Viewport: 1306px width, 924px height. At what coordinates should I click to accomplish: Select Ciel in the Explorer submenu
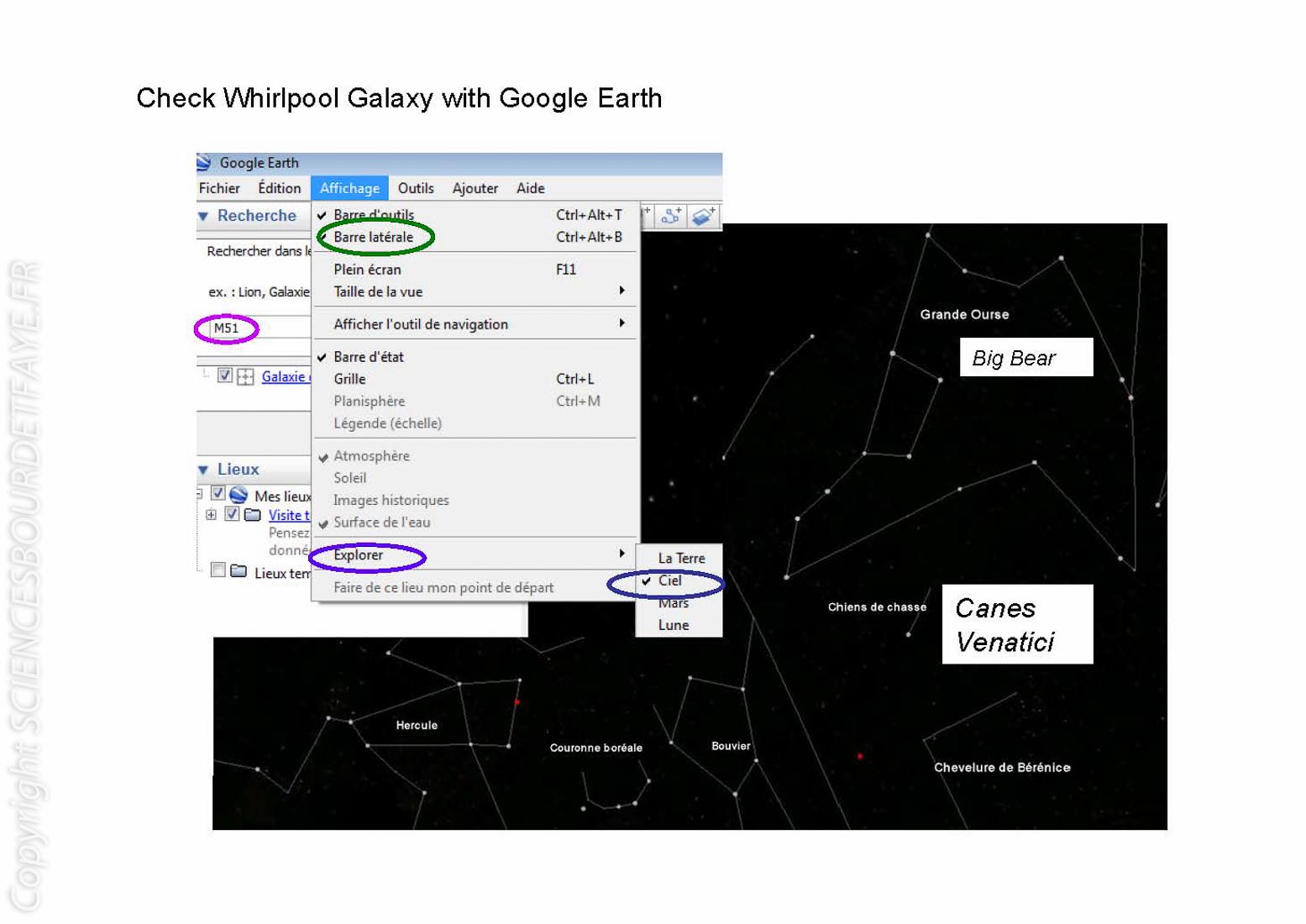point(670,580)
